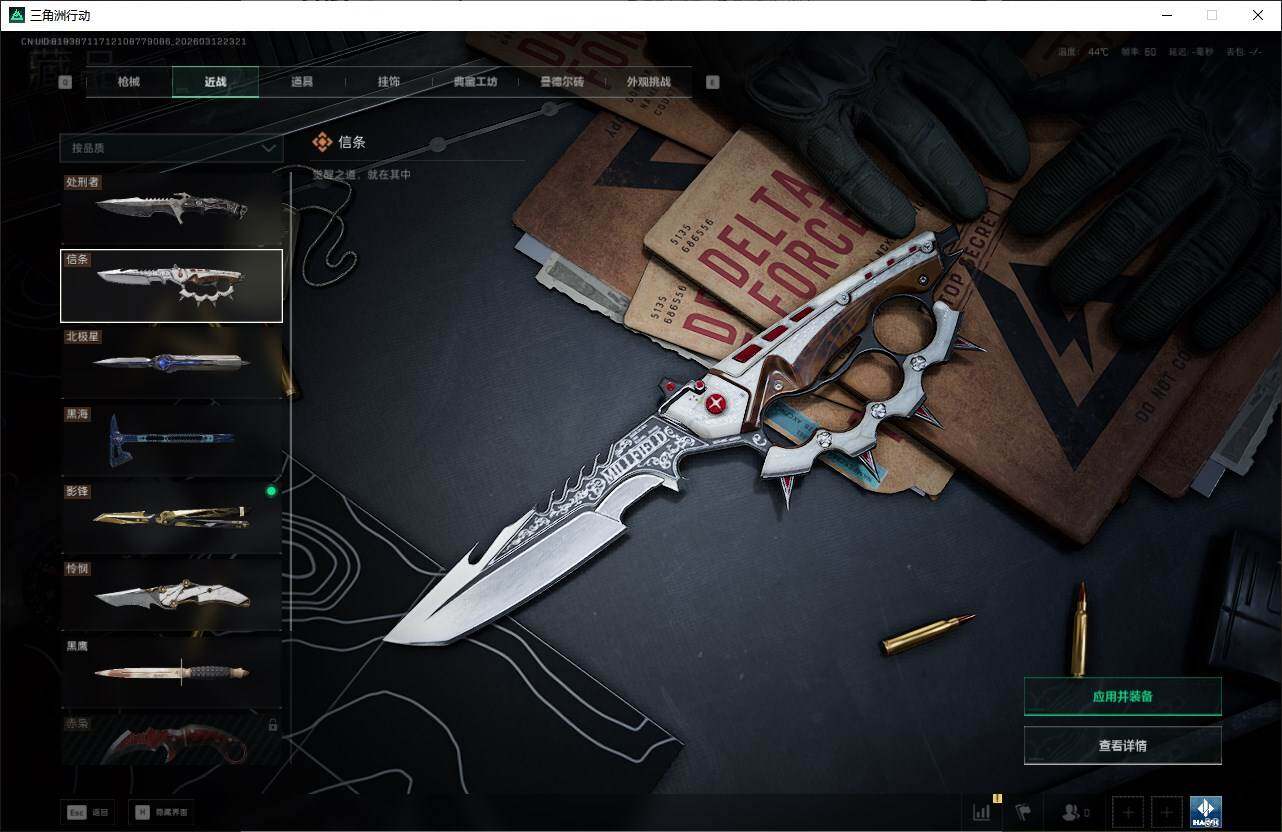
Task: Click the flag icon in bottom bar
Action: pos(1023,812)
